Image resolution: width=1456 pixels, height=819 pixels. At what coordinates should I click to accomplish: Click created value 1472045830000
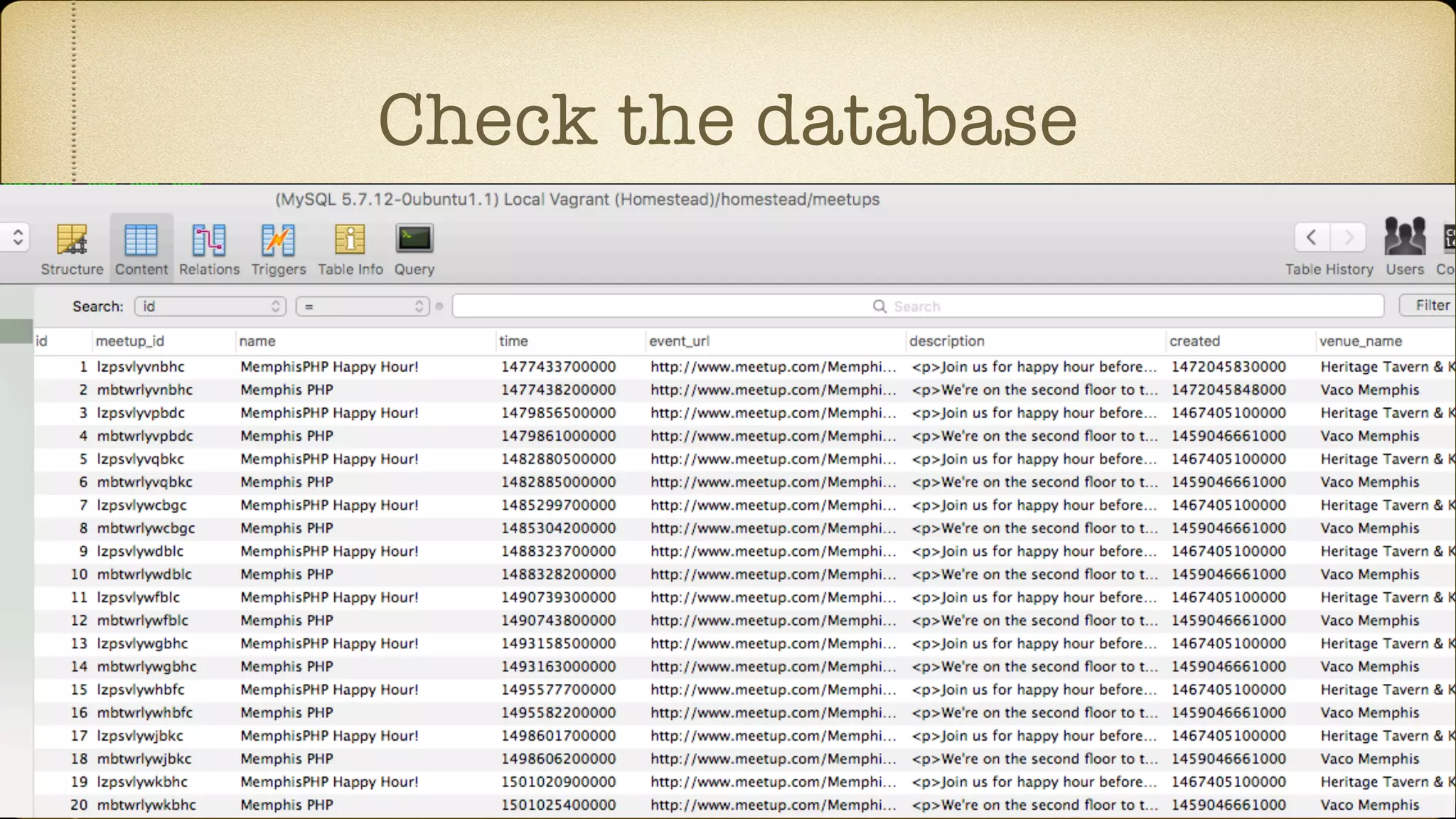click(x=1229, y=367)
